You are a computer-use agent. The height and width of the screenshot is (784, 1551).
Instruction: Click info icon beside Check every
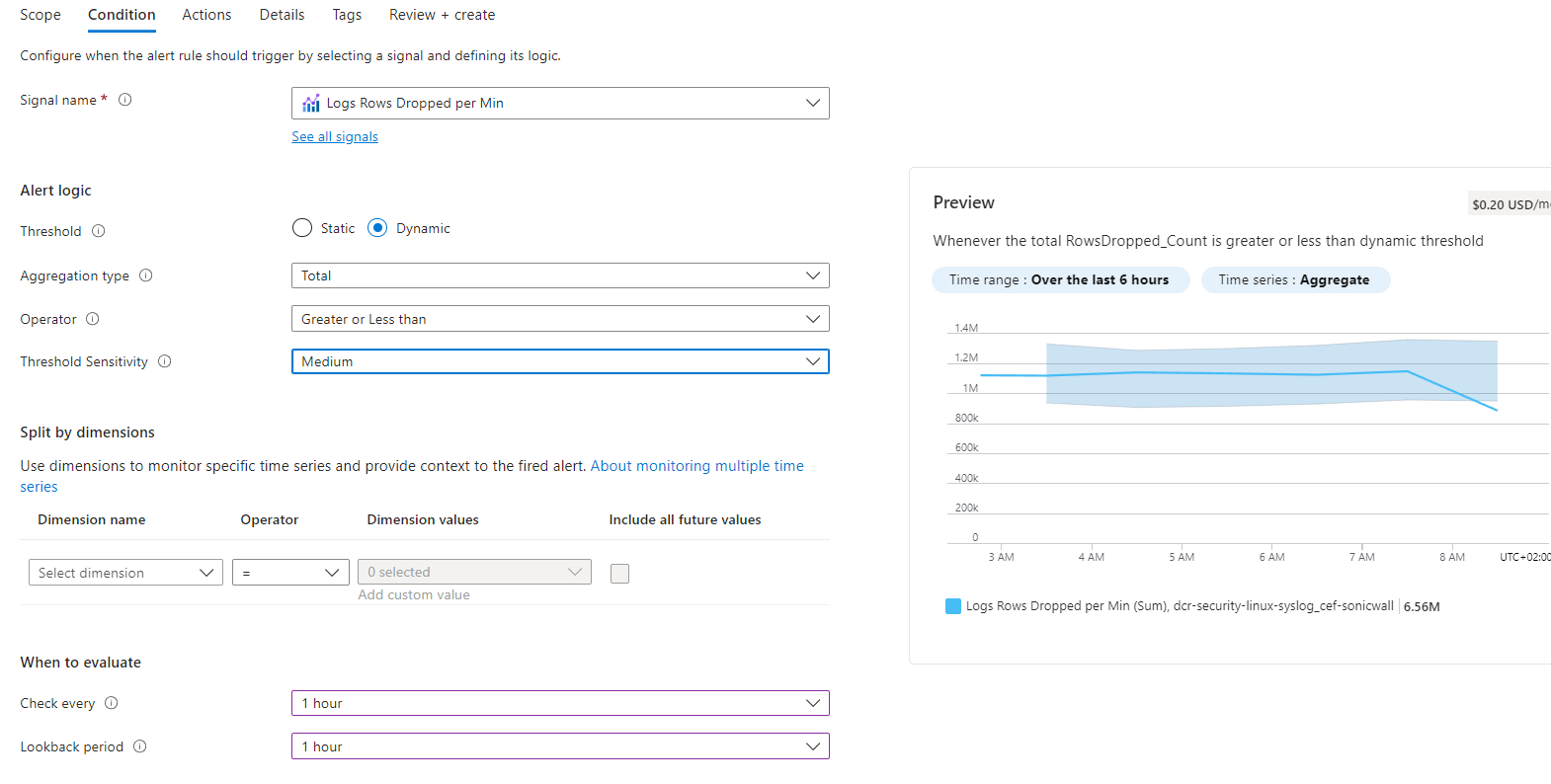[x=112, y=703]
